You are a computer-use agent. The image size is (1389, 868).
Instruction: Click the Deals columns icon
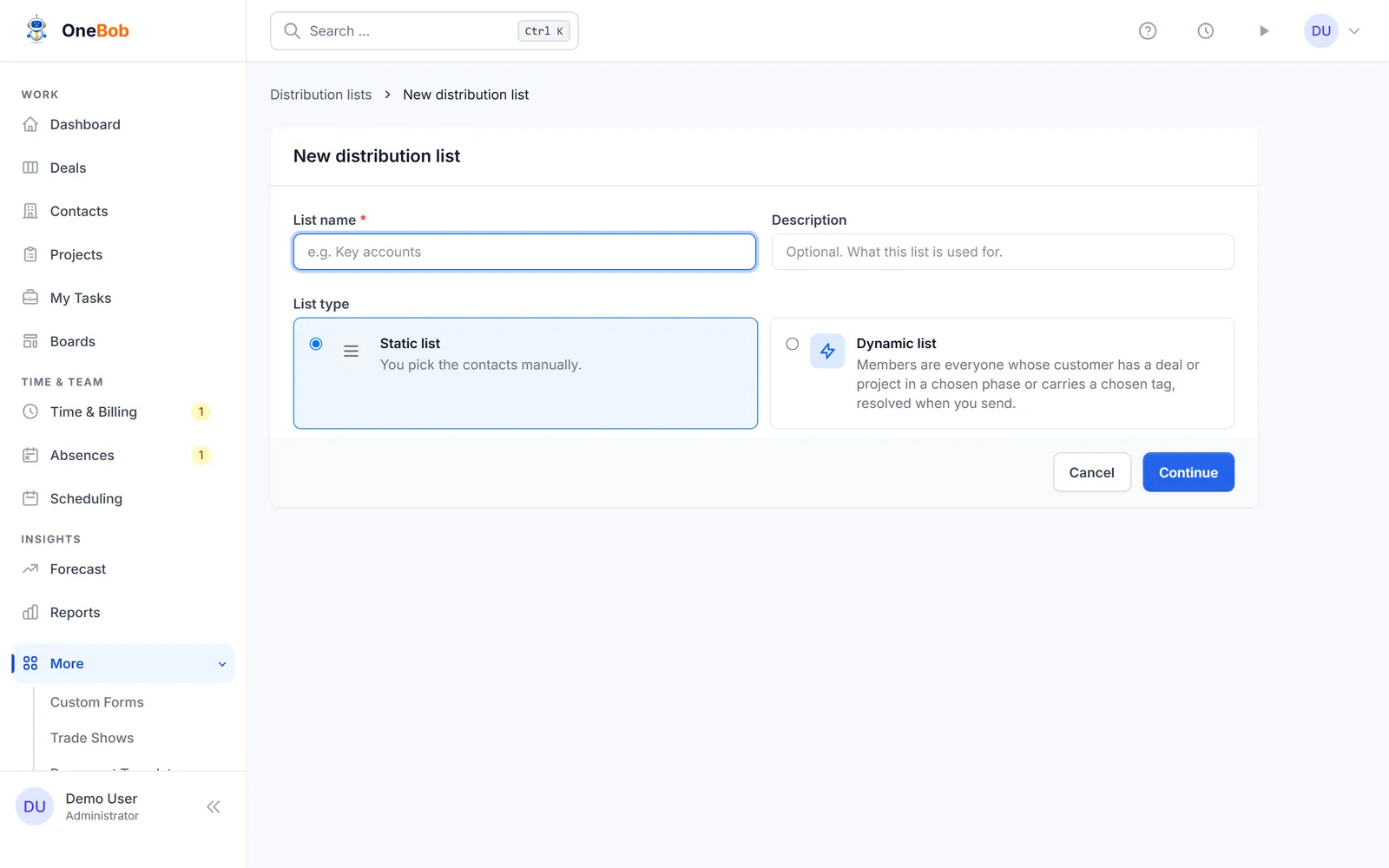[30, 168]
